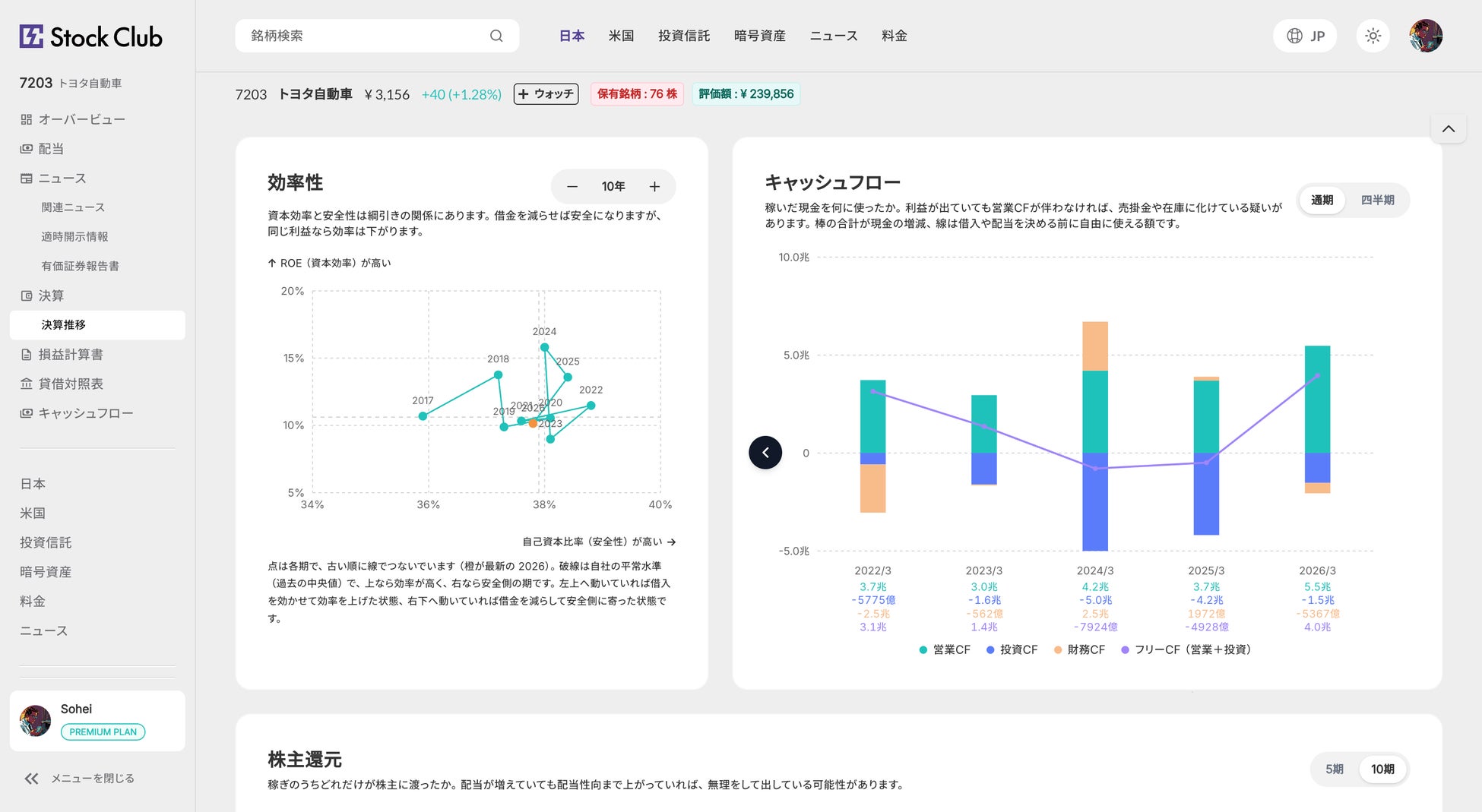Switch cash flow chart to 四半期
Viewport: 1482px width, 812px height.
point(1377,200)
